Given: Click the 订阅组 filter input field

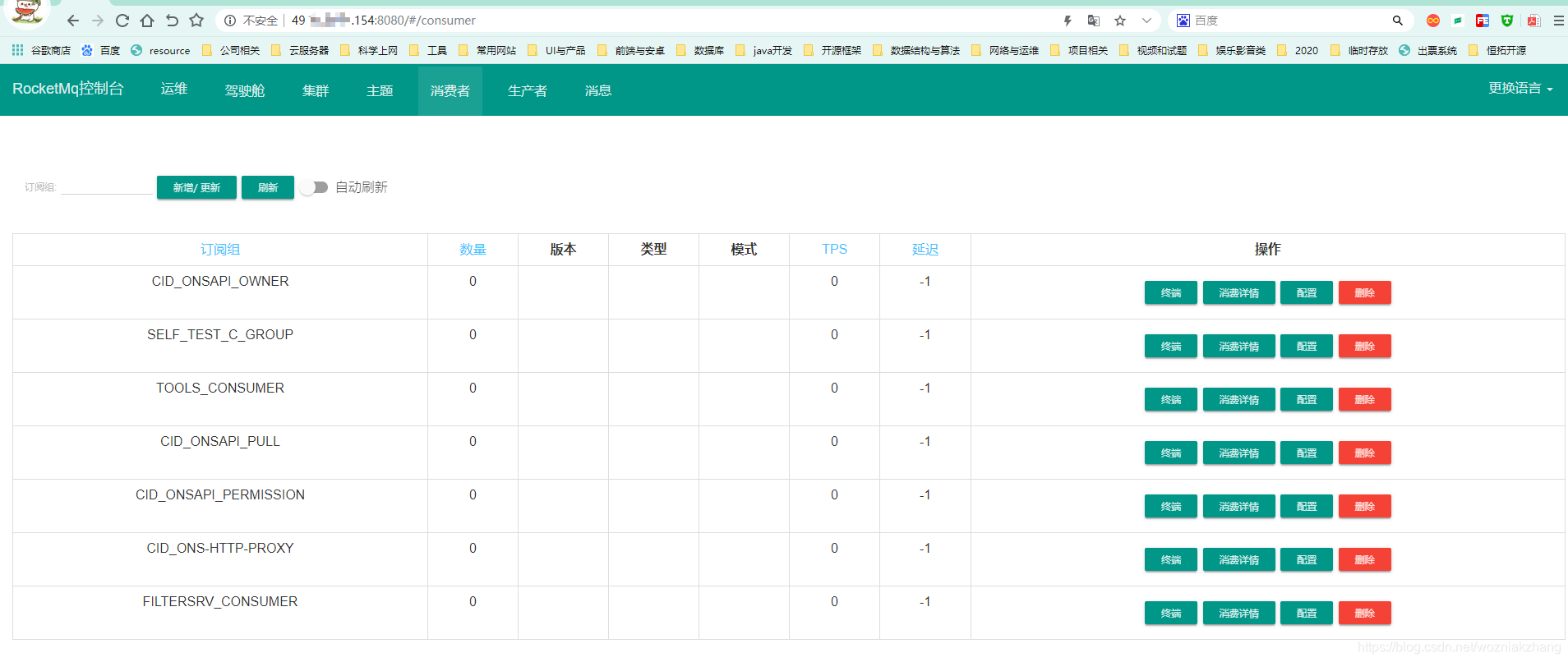Looking at the screenshot, I should (106, 186).
